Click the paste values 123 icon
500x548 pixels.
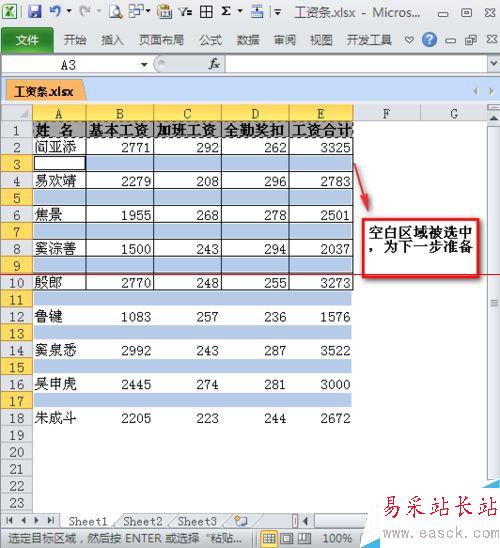(164, 12)
